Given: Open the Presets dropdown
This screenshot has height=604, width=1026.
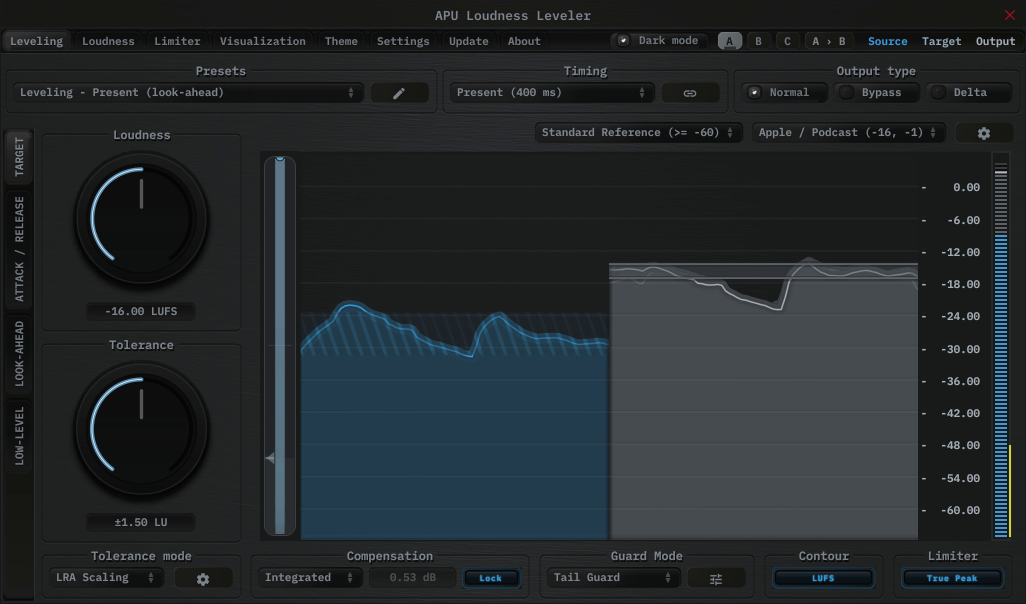Looking at the screenshot, I should coord(188,93).
